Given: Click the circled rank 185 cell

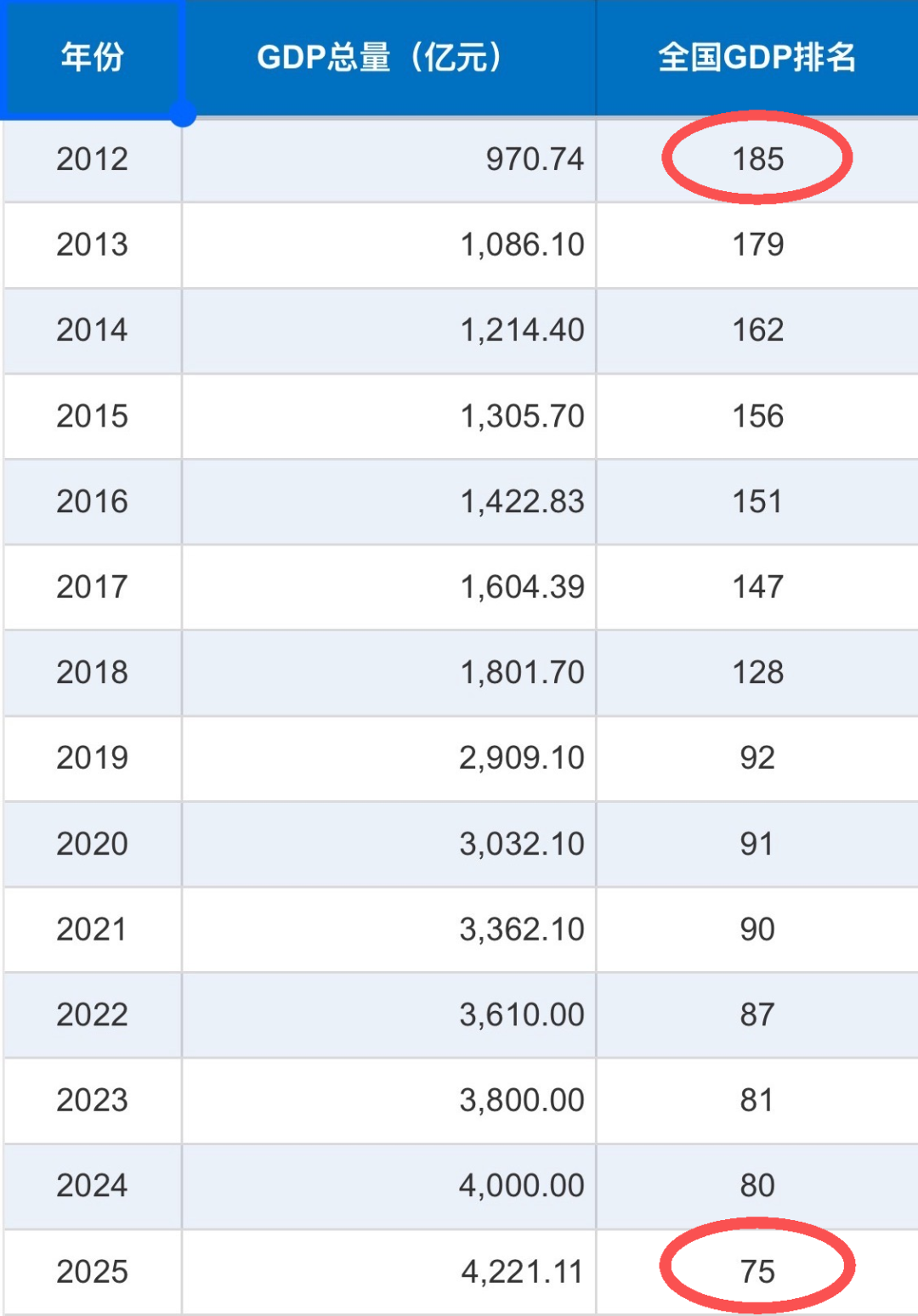Looking at the screenshot, I should point(757,159).
